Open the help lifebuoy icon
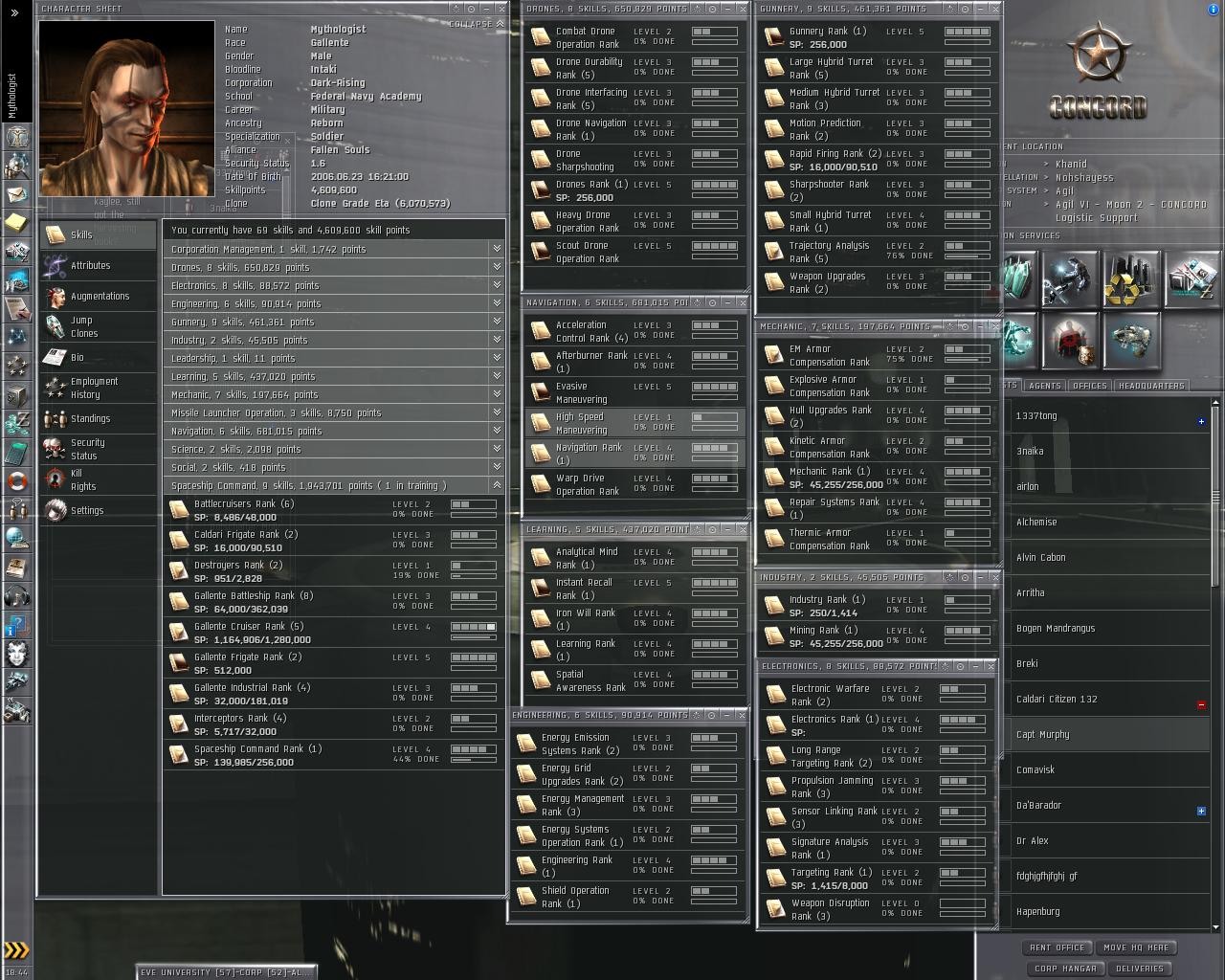This screenshot has height=980, width=1225. [16, 480]
